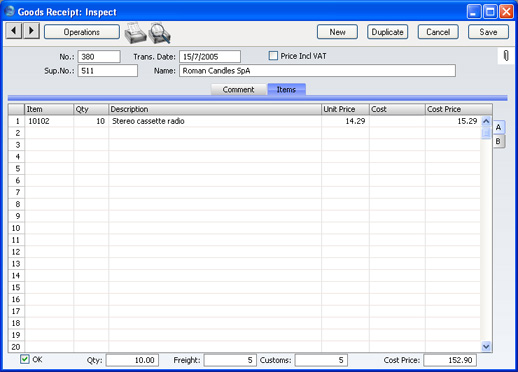The width and height of the screenshot is (518, 372).
Task: Click the New button
Action: tap(337, 32)
